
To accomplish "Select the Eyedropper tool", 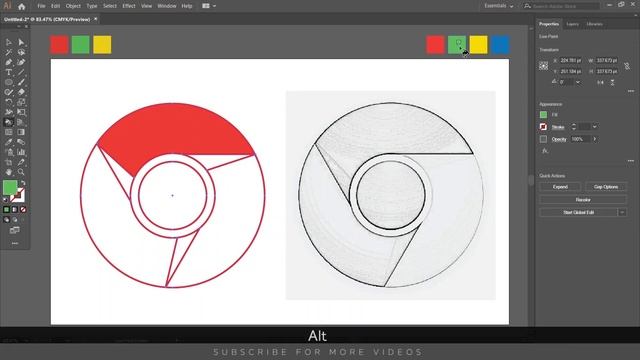I will click(x=9, y=142).
